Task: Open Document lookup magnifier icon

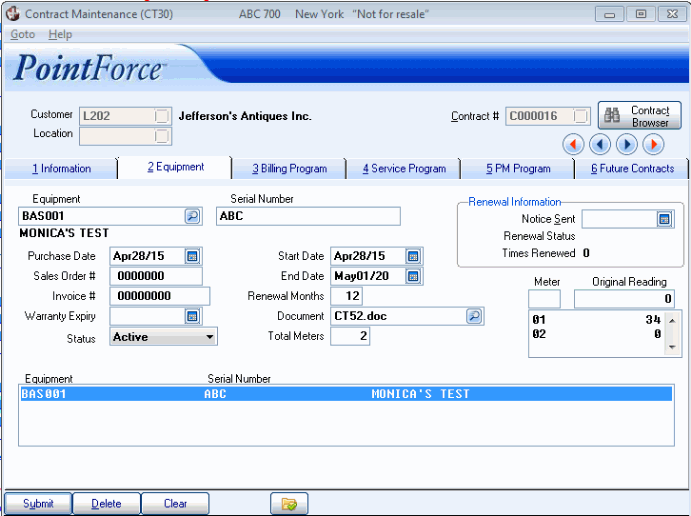Action: (x=474, y=316)
